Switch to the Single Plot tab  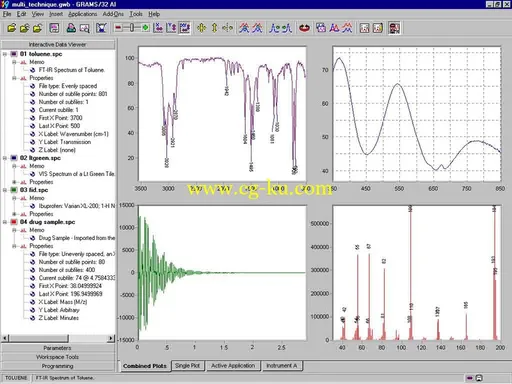pos(187,366)
